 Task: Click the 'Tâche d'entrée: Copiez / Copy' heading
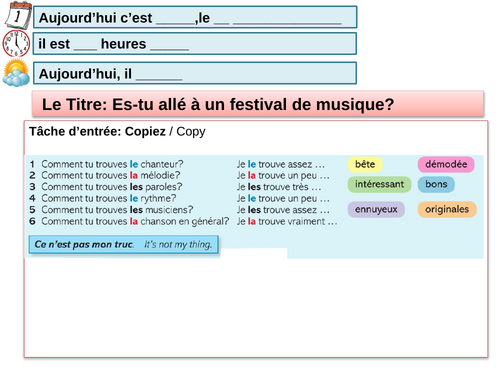pyautogui.click(x=117, y=132)
